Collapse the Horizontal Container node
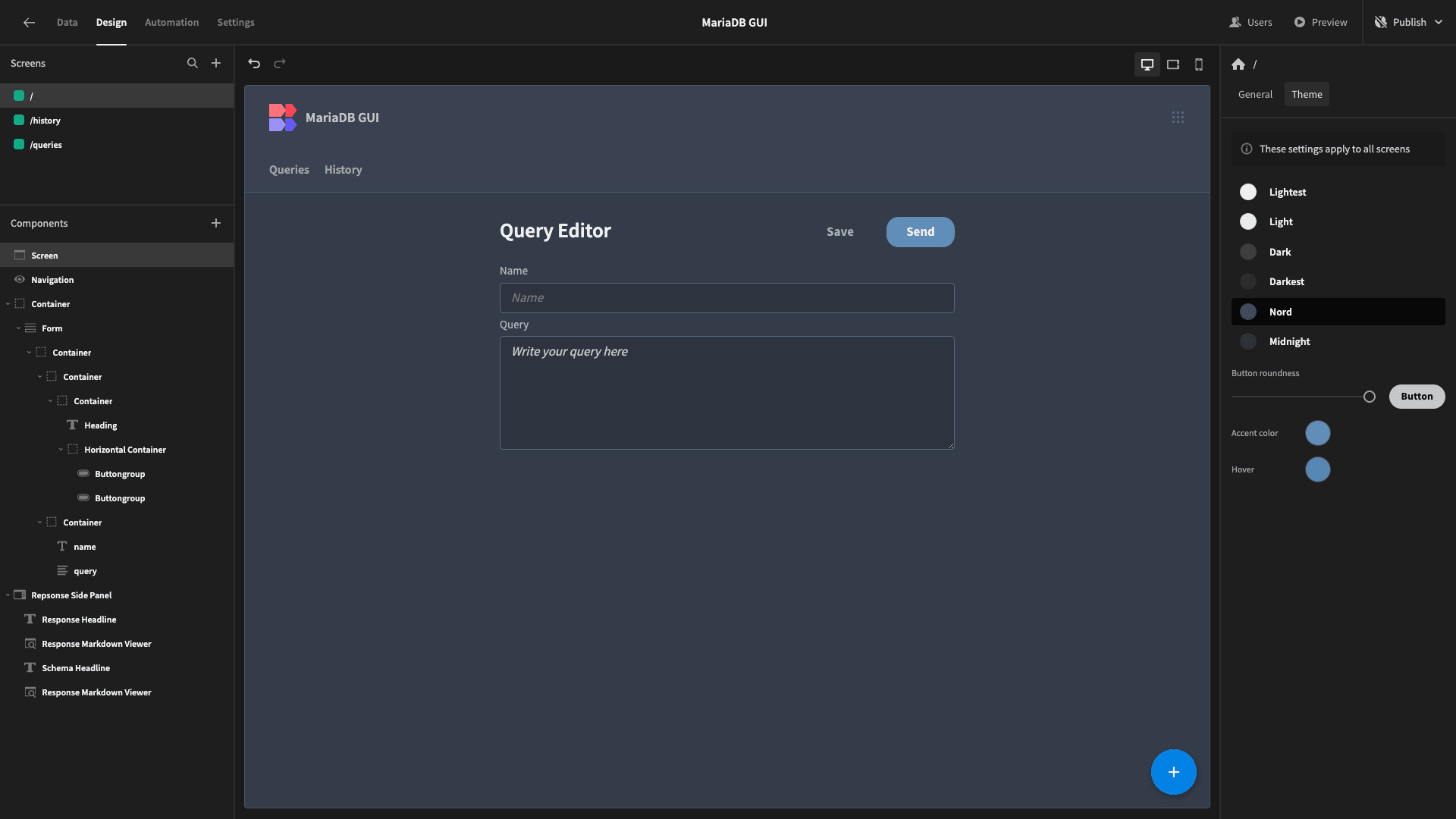Viewport: 1456px width, 819px height. 61,450
